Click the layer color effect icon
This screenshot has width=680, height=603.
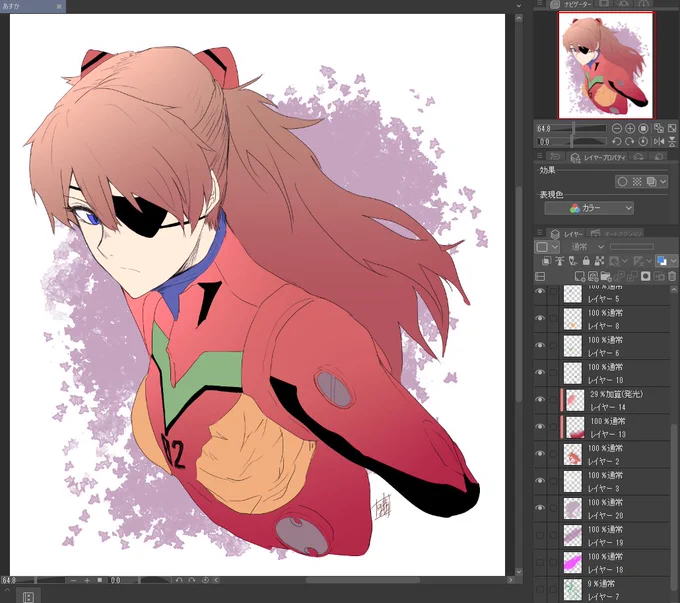coord(651,182)
